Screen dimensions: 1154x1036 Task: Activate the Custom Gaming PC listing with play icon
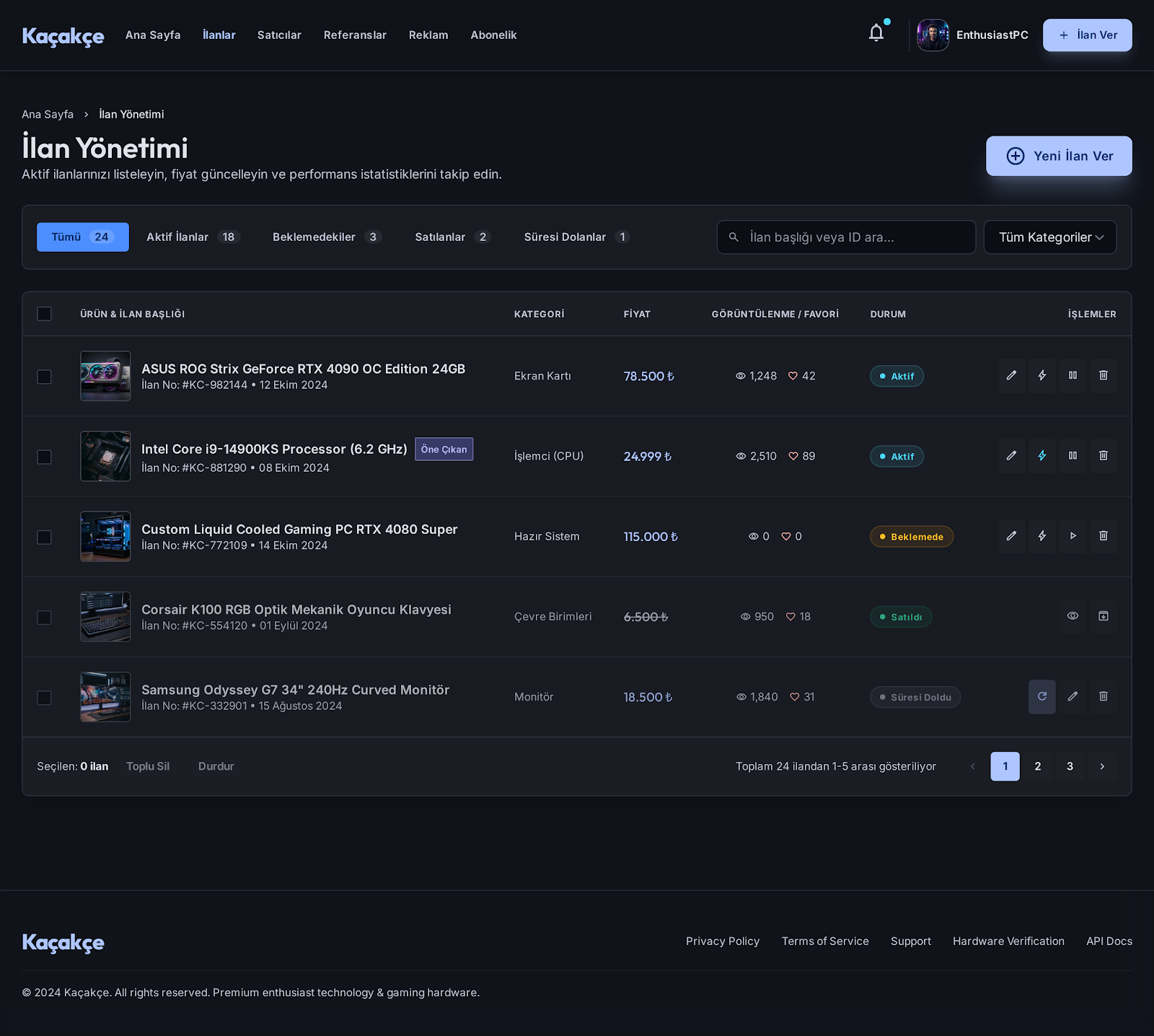coord(1072,536)
